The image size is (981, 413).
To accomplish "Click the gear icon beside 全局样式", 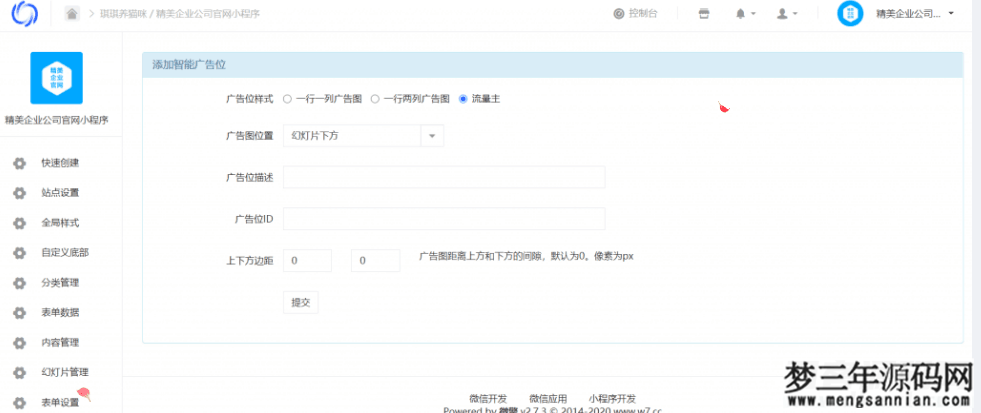I will pyautogui.click(x=19, y=223).
